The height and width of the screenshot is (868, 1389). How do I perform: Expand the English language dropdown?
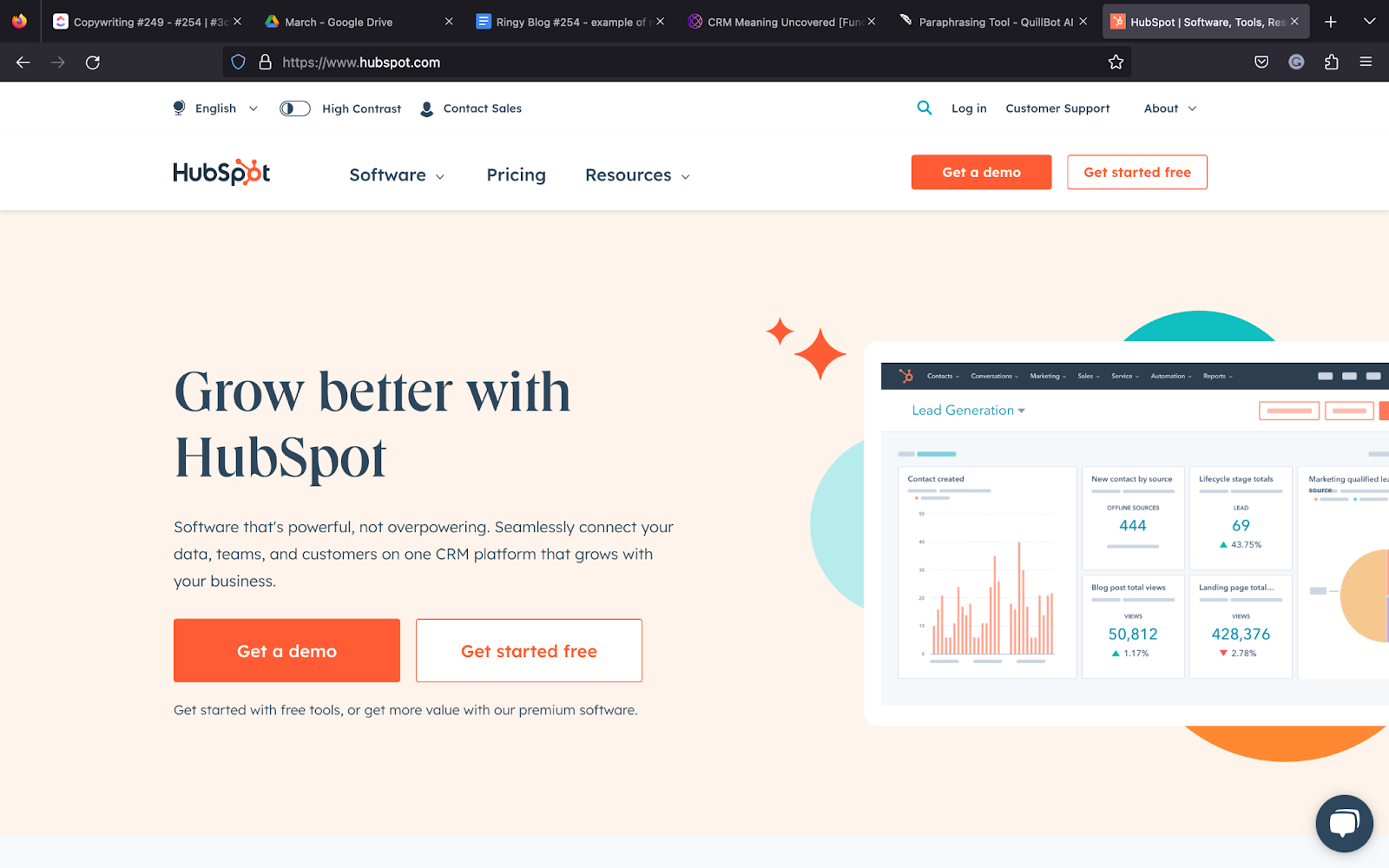[x=216, y=108]
